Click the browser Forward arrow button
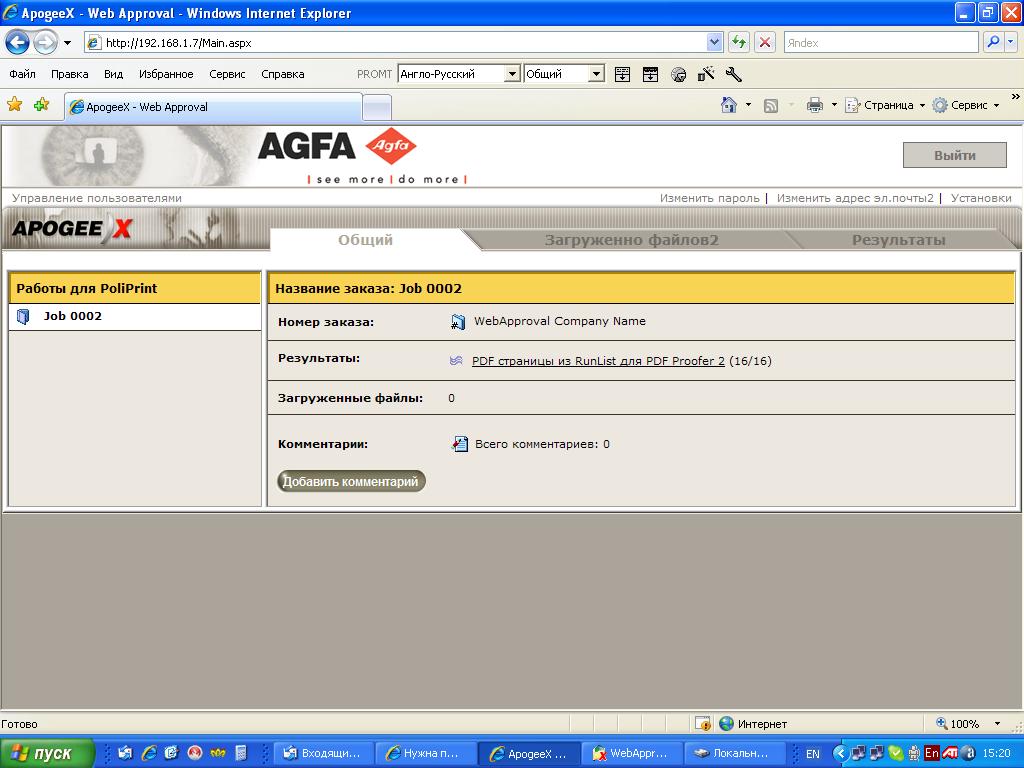1024x768 pixels. click(x=45, y=43)
